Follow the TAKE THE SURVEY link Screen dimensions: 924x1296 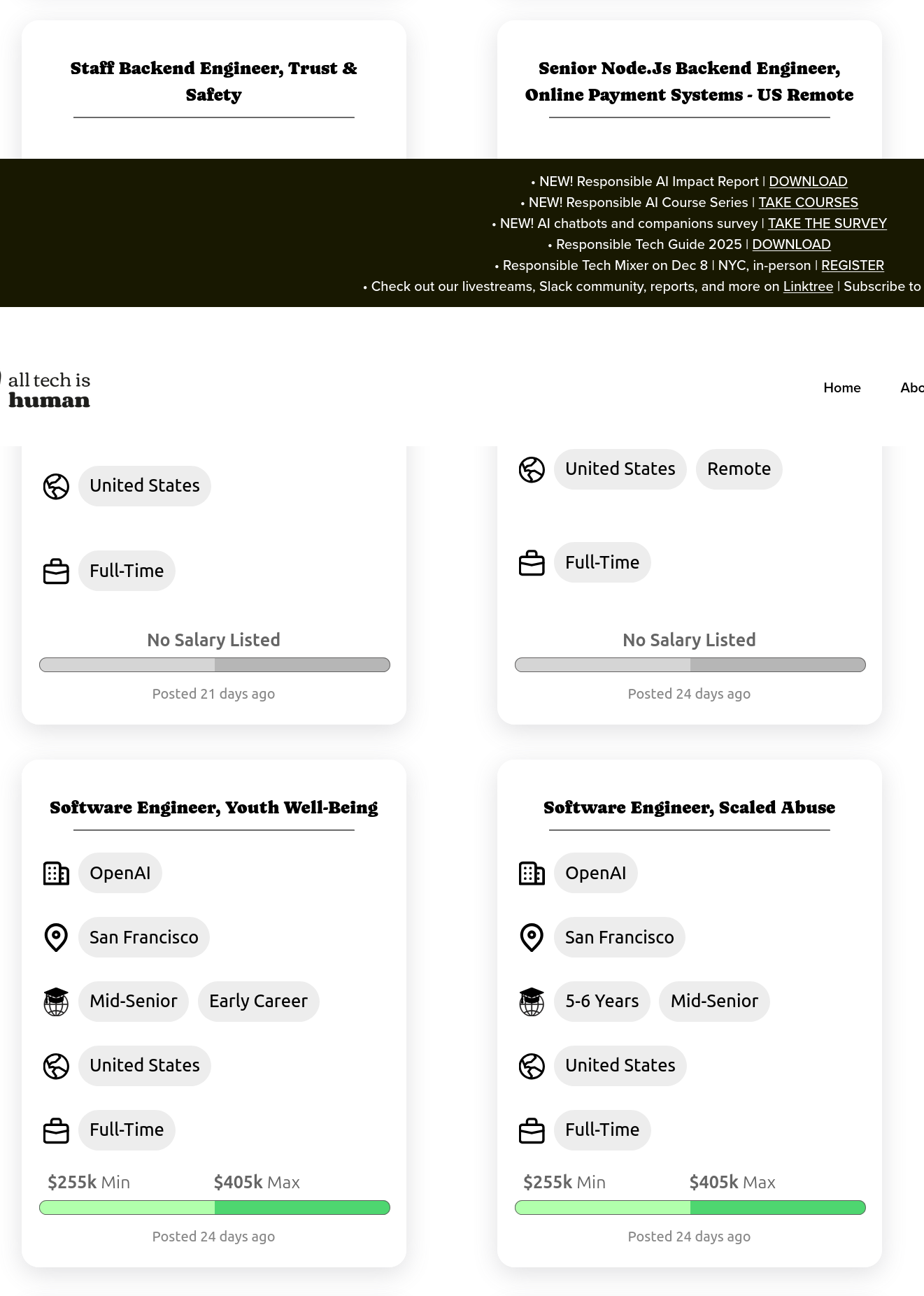(x=827, y=224)
